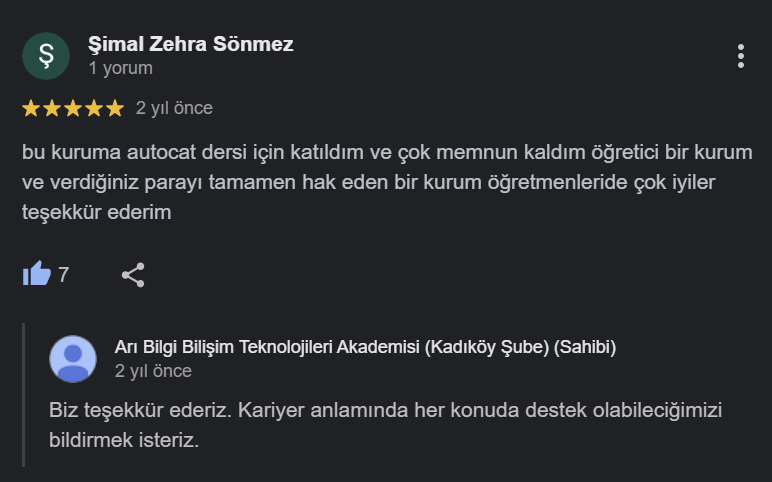The width and height of the screenshot is (772, 482).
Task: Click the review's "2 yıl önce" timestamp beside the stars
Action: (x=174, y=108)
